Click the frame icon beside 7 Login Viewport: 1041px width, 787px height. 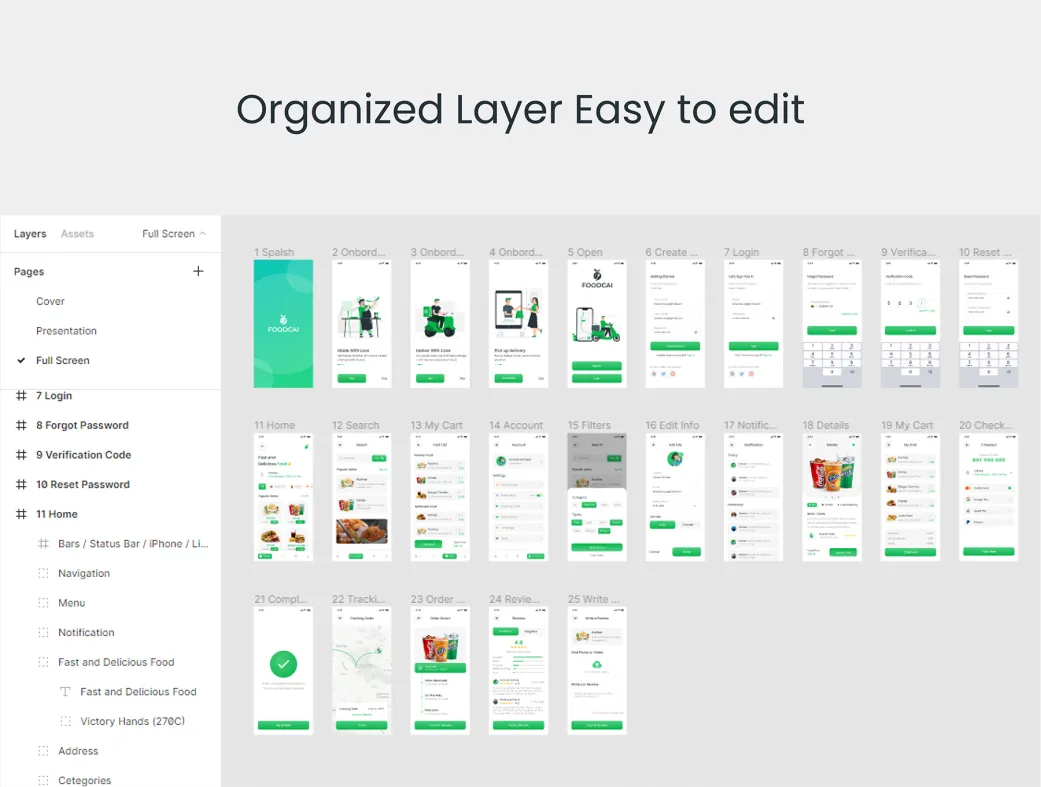click(21, 396)
